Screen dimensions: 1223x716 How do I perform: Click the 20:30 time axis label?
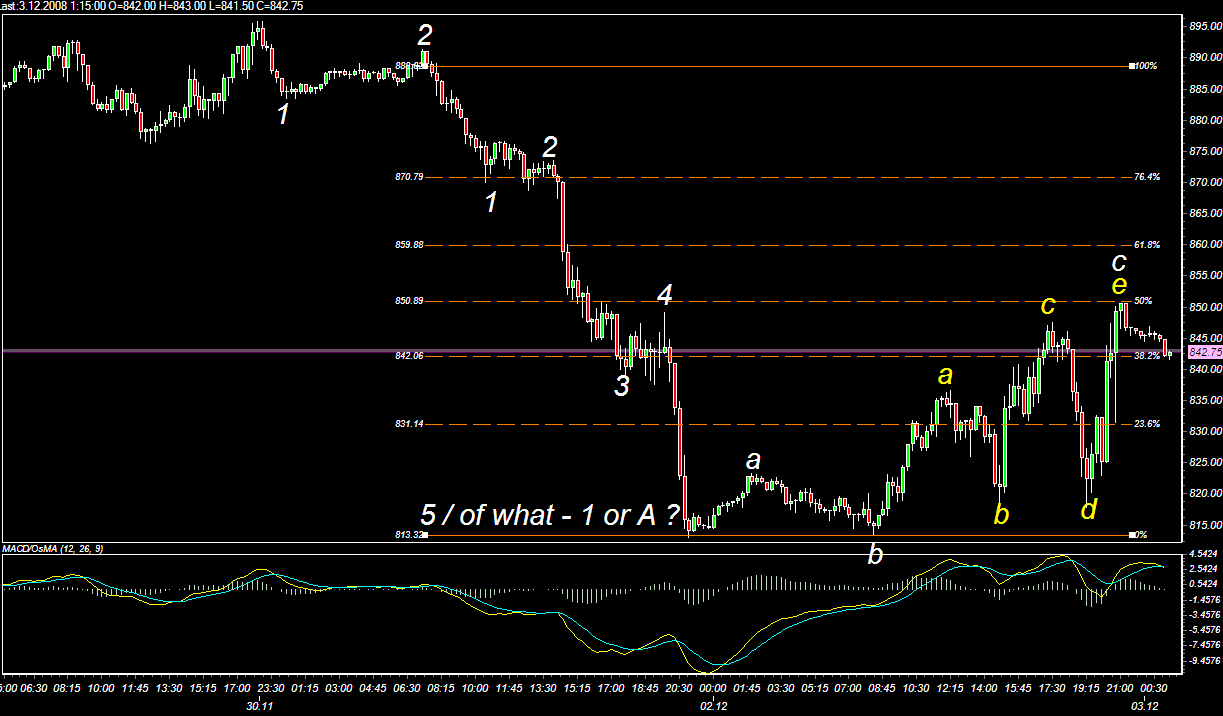[678, 689]
